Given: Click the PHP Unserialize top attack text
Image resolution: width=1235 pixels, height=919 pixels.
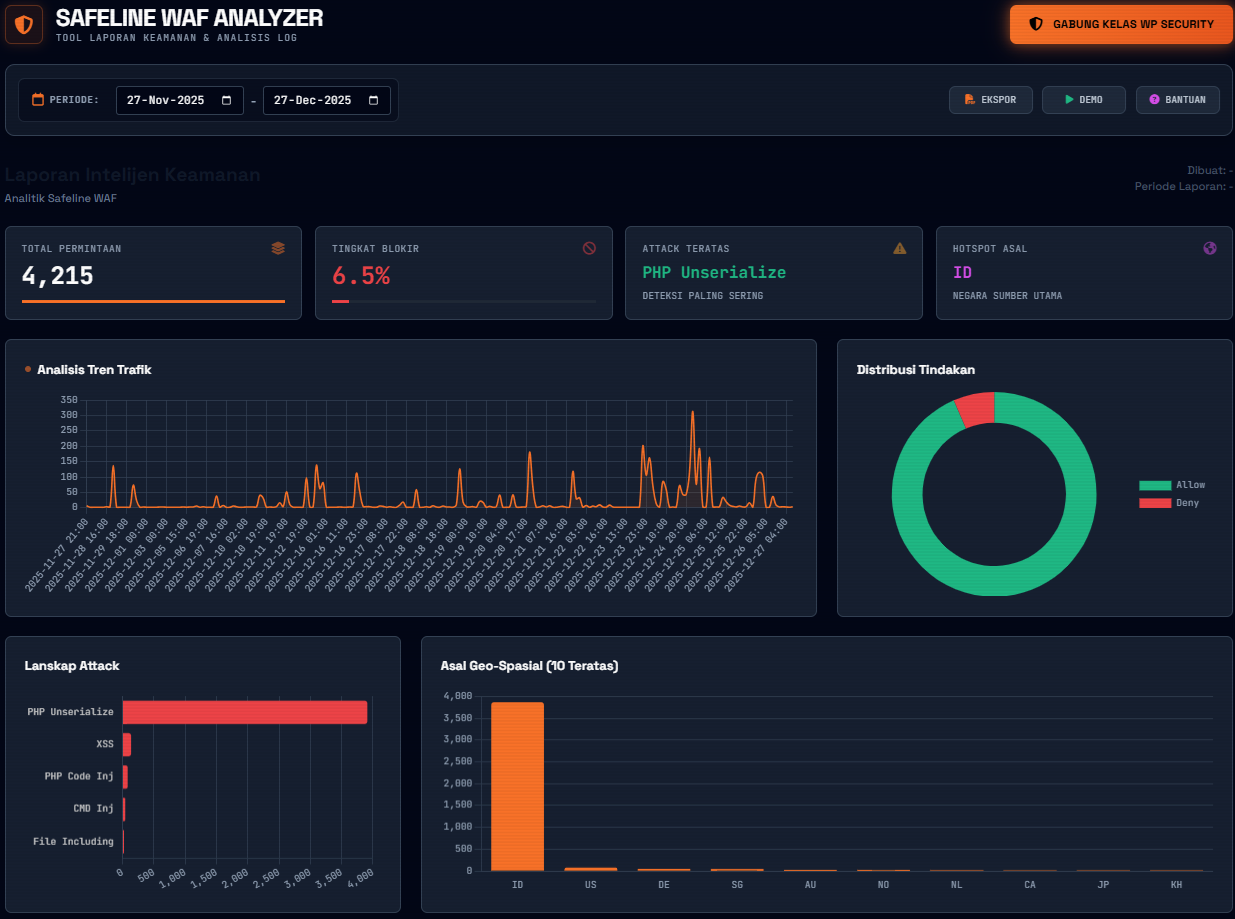Looking at the screenshot, I should click(x=714, y=272).
